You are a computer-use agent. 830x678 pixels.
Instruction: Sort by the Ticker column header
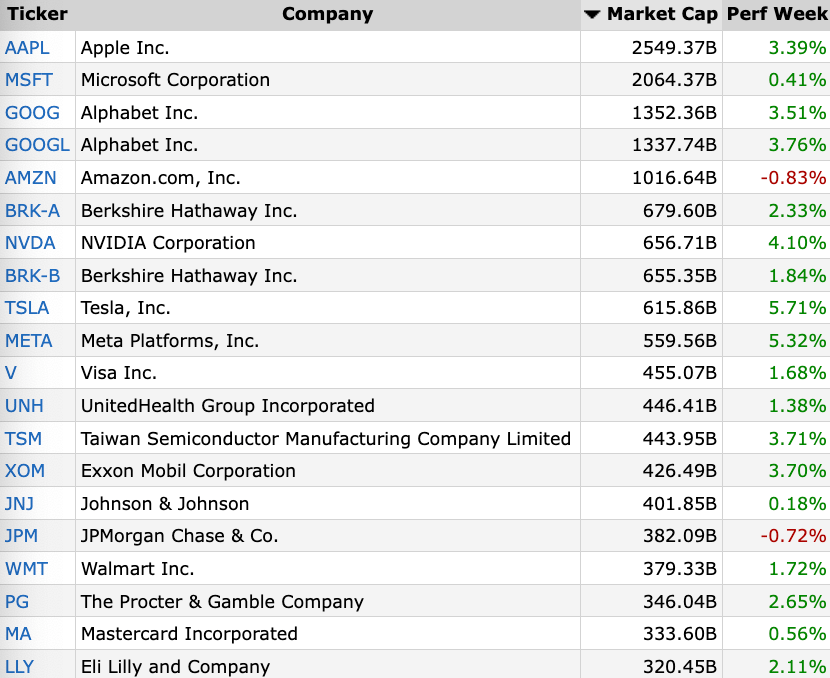(x=37, y=14)
